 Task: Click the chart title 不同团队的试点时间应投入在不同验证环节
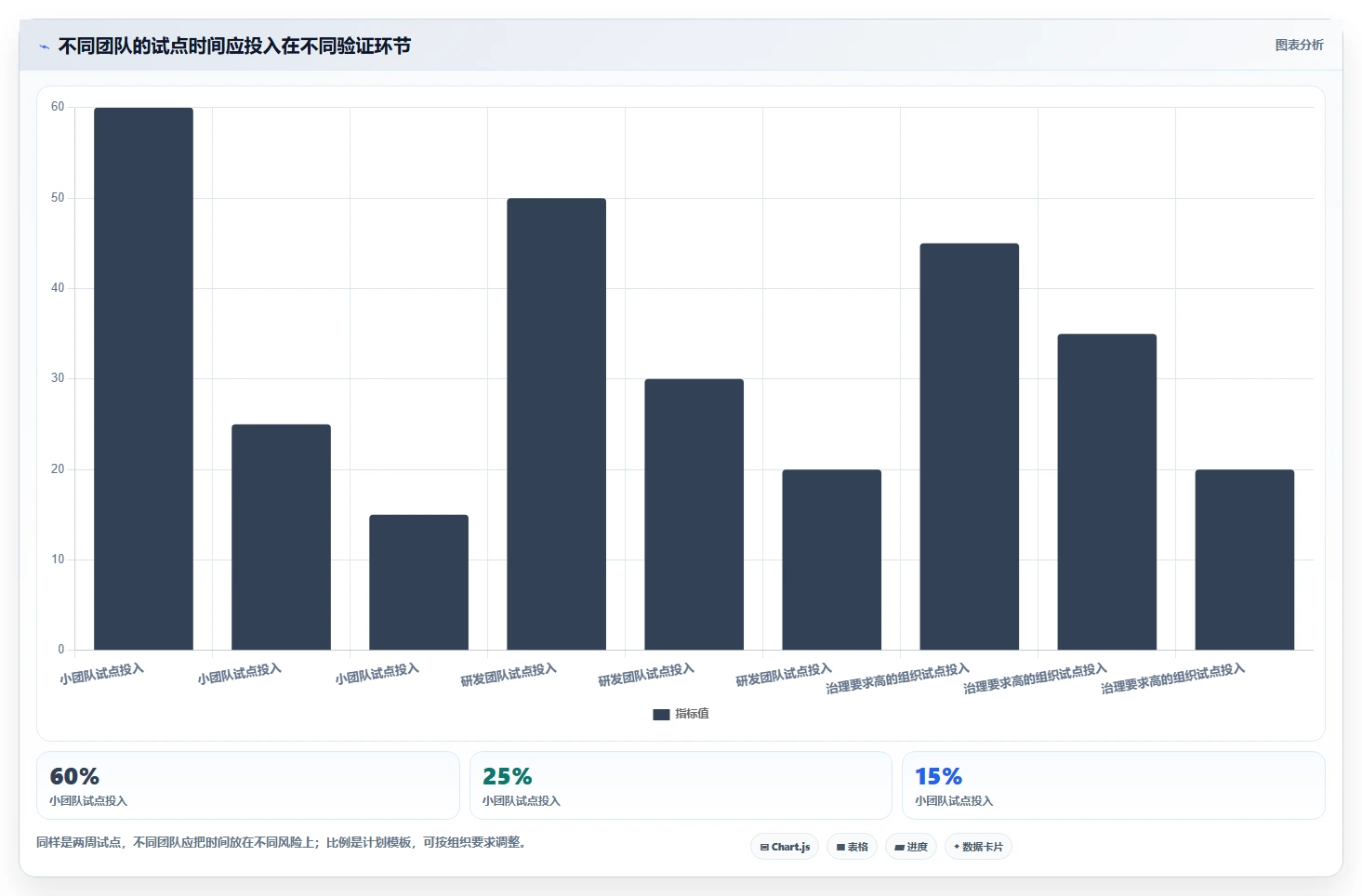pos(234,46)
